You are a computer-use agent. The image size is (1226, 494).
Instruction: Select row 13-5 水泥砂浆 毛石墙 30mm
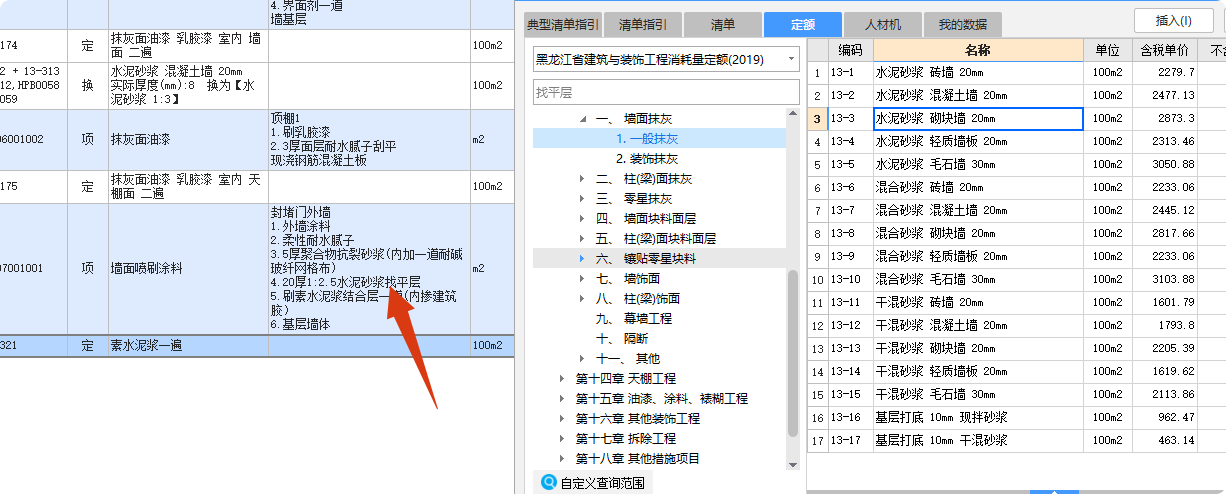pos(1015,164)
